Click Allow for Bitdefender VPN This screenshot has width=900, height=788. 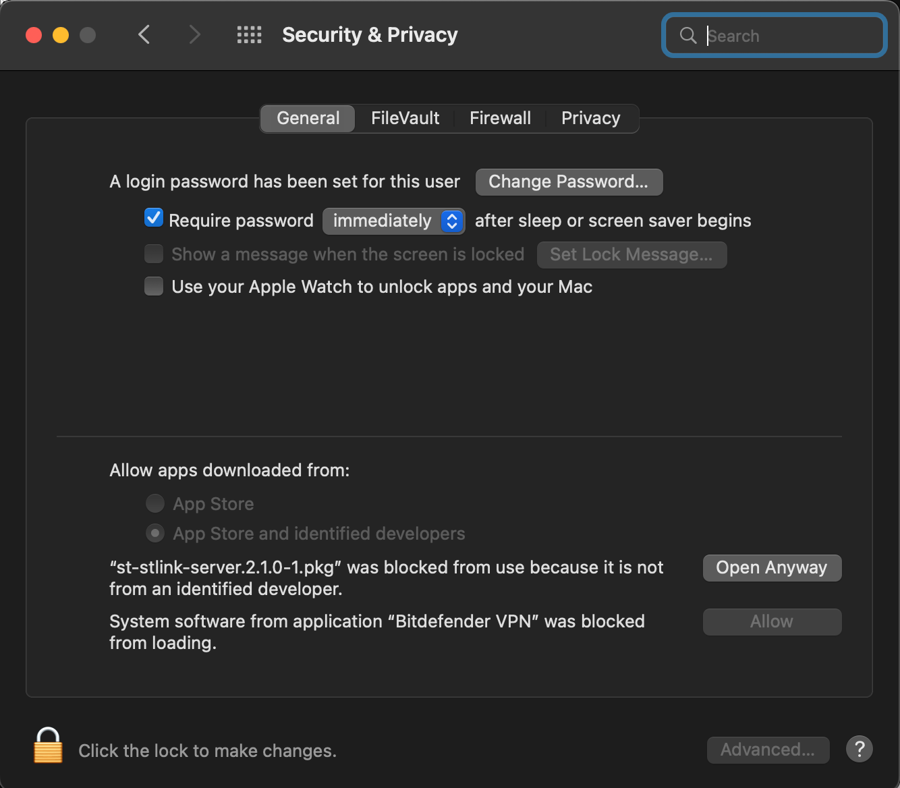click(771, 622)
